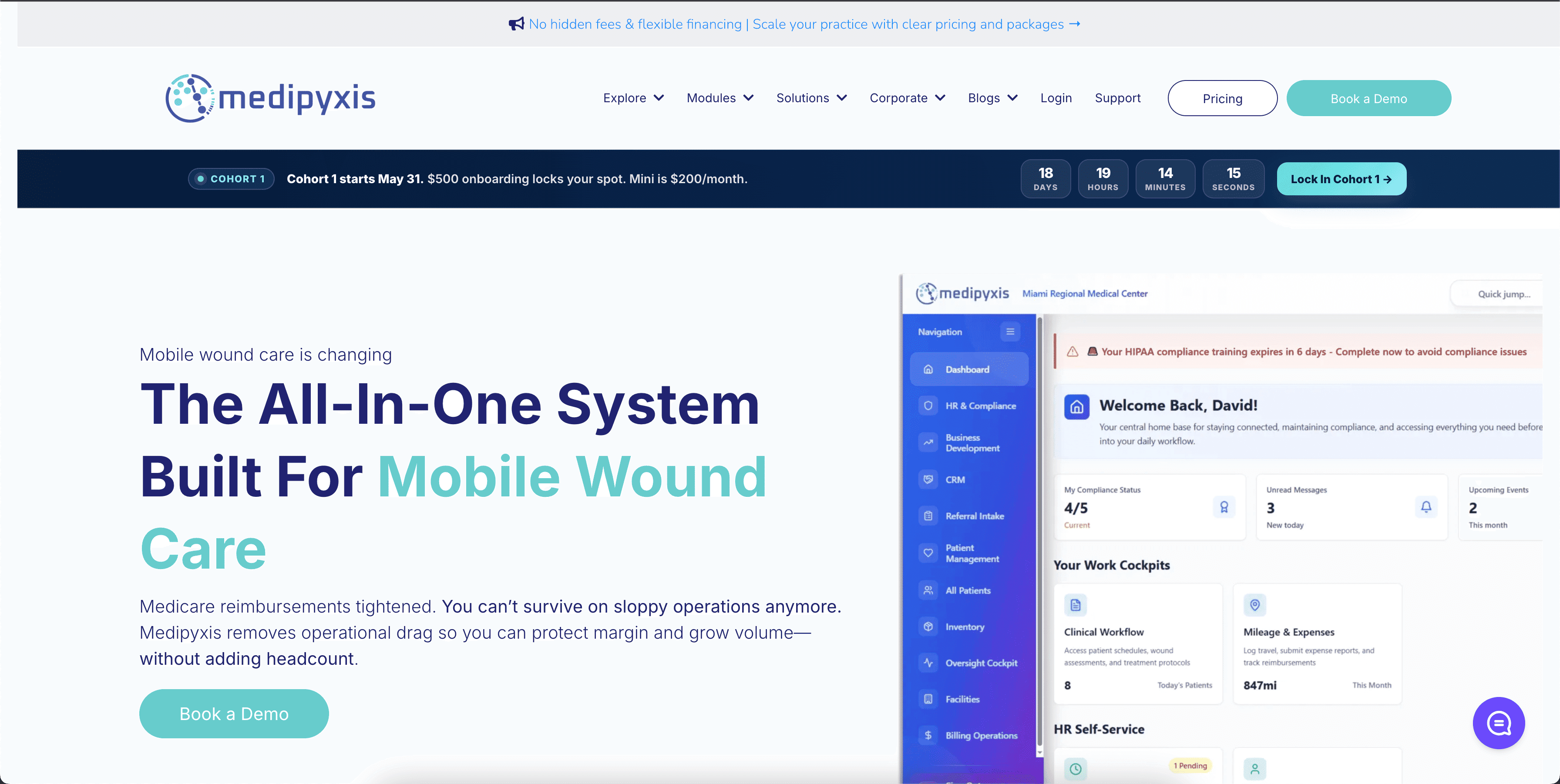
Task: Click the Mileage & Expenses location pin icon
Action: (1255, 605)
